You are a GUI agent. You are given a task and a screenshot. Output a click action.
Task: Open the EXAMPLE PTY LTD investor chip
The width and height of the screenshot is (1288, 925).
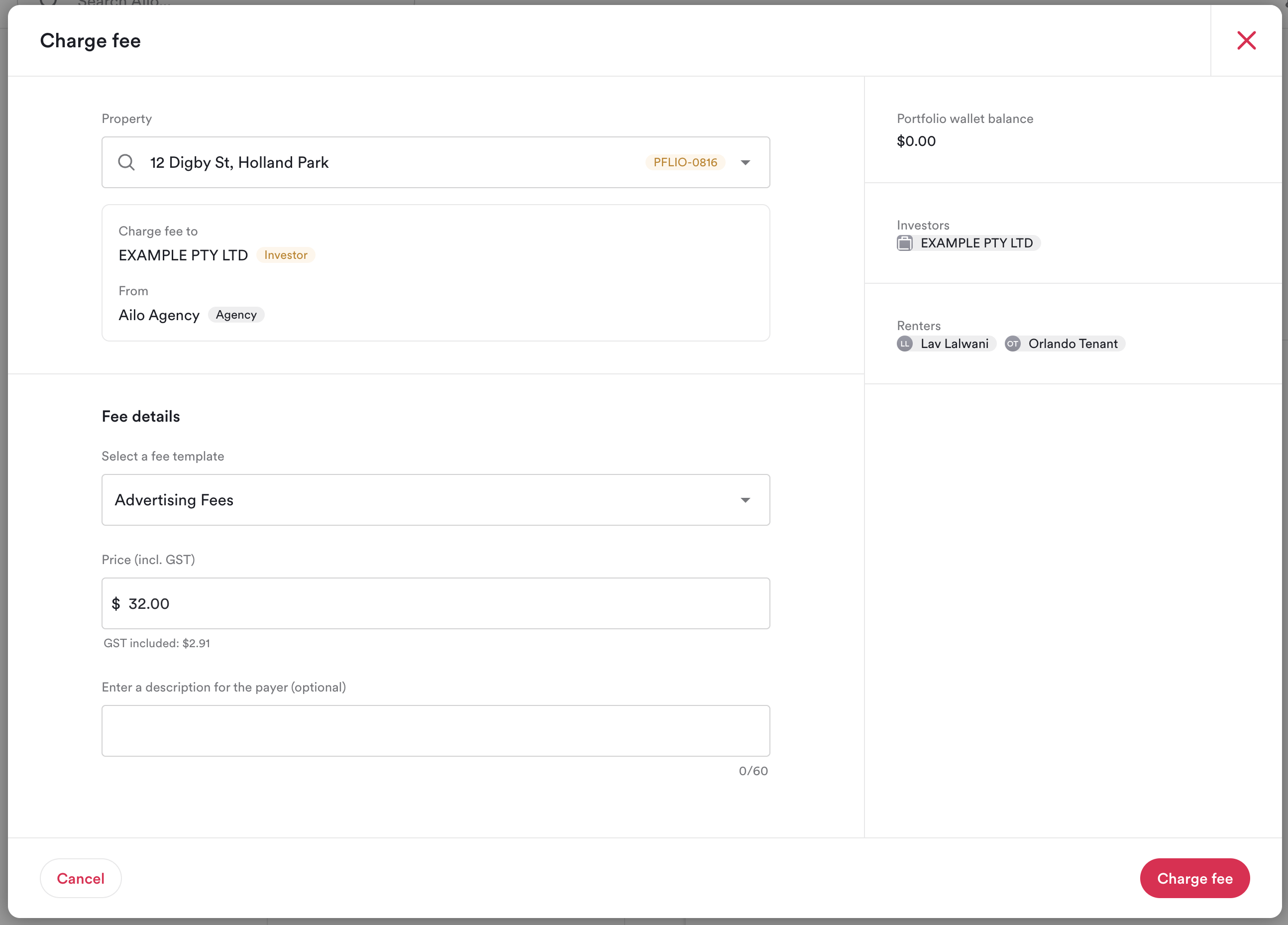(x=976, y=243)
